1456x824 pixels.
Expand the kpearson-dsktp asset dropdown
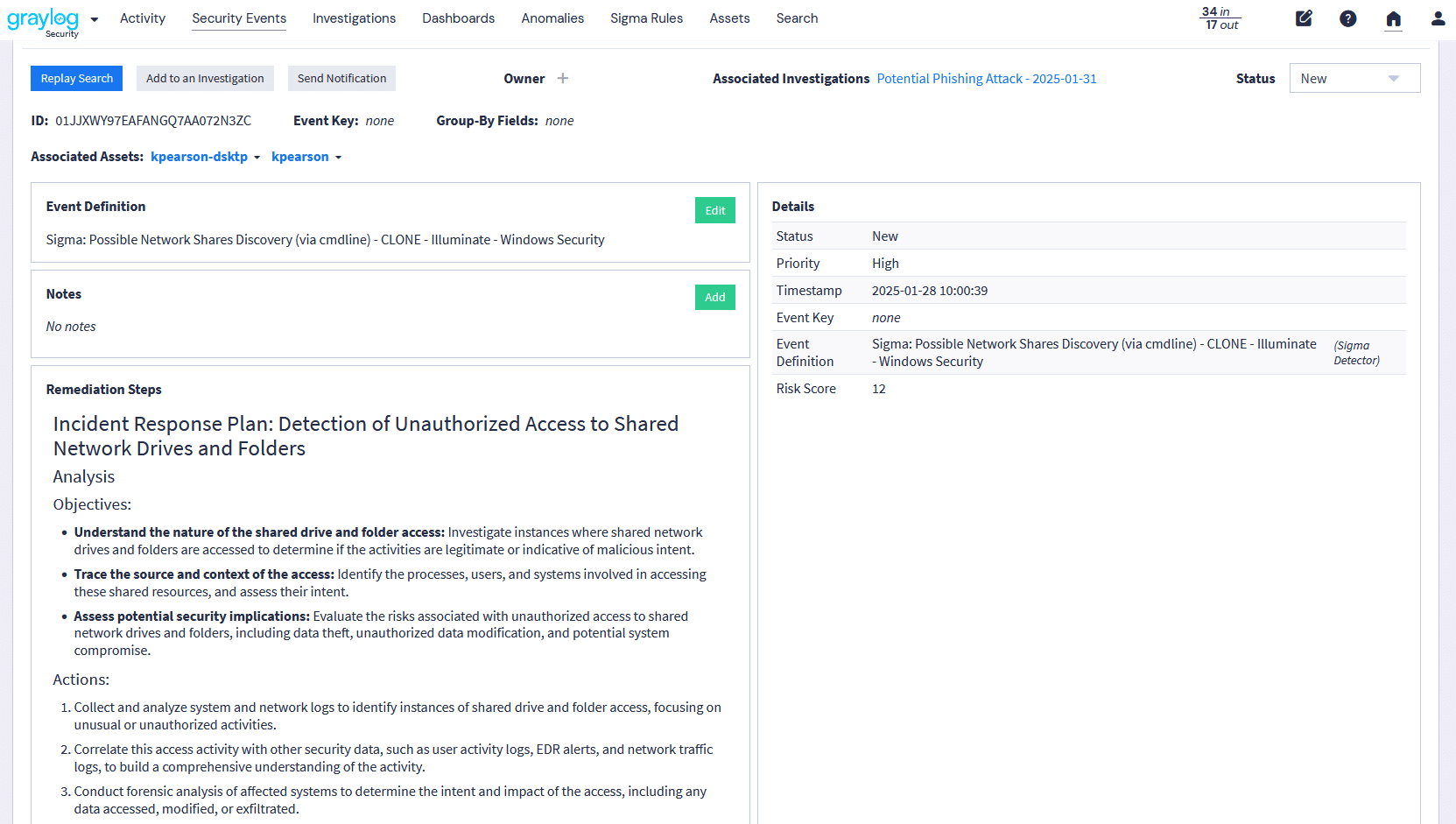205,157
